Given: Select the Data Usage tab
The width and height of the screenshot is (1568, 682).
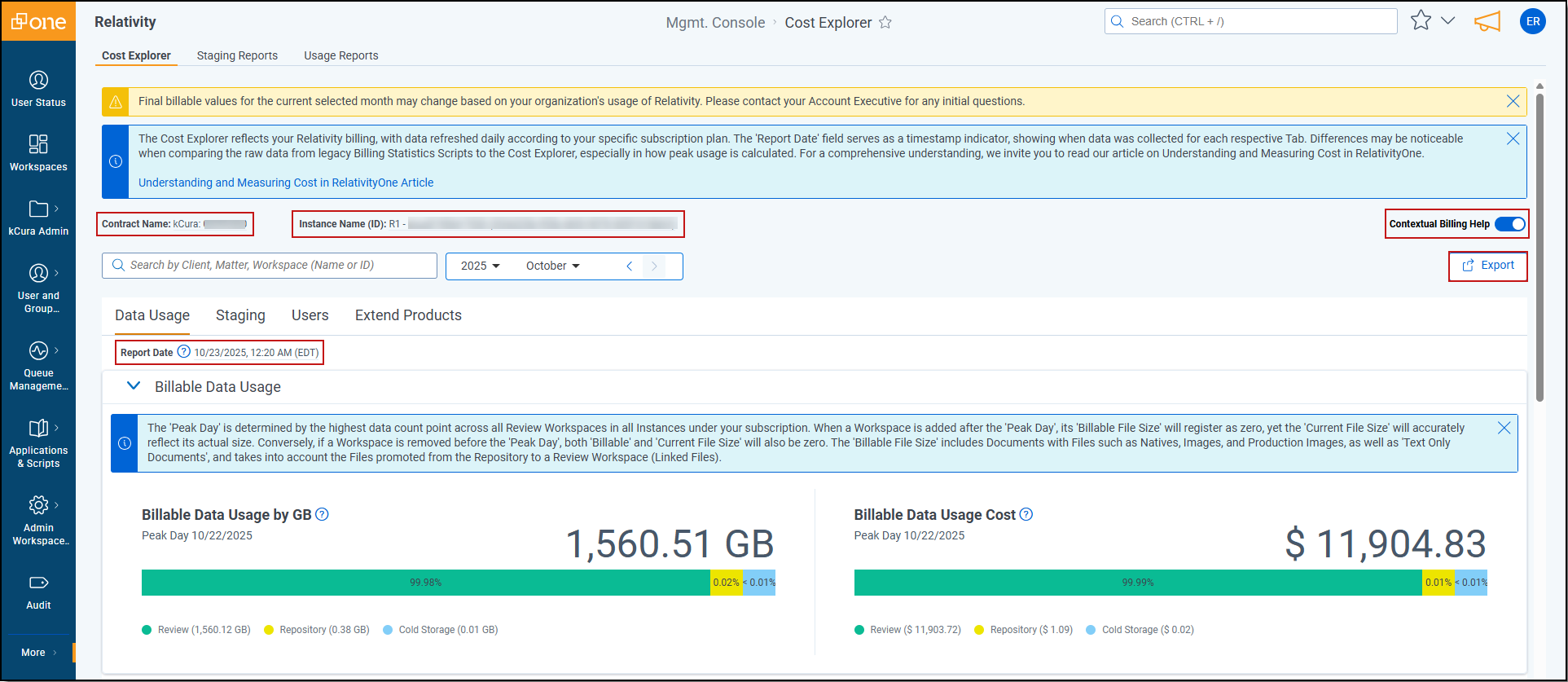Looking at the screenshot, I should (152, 315).
